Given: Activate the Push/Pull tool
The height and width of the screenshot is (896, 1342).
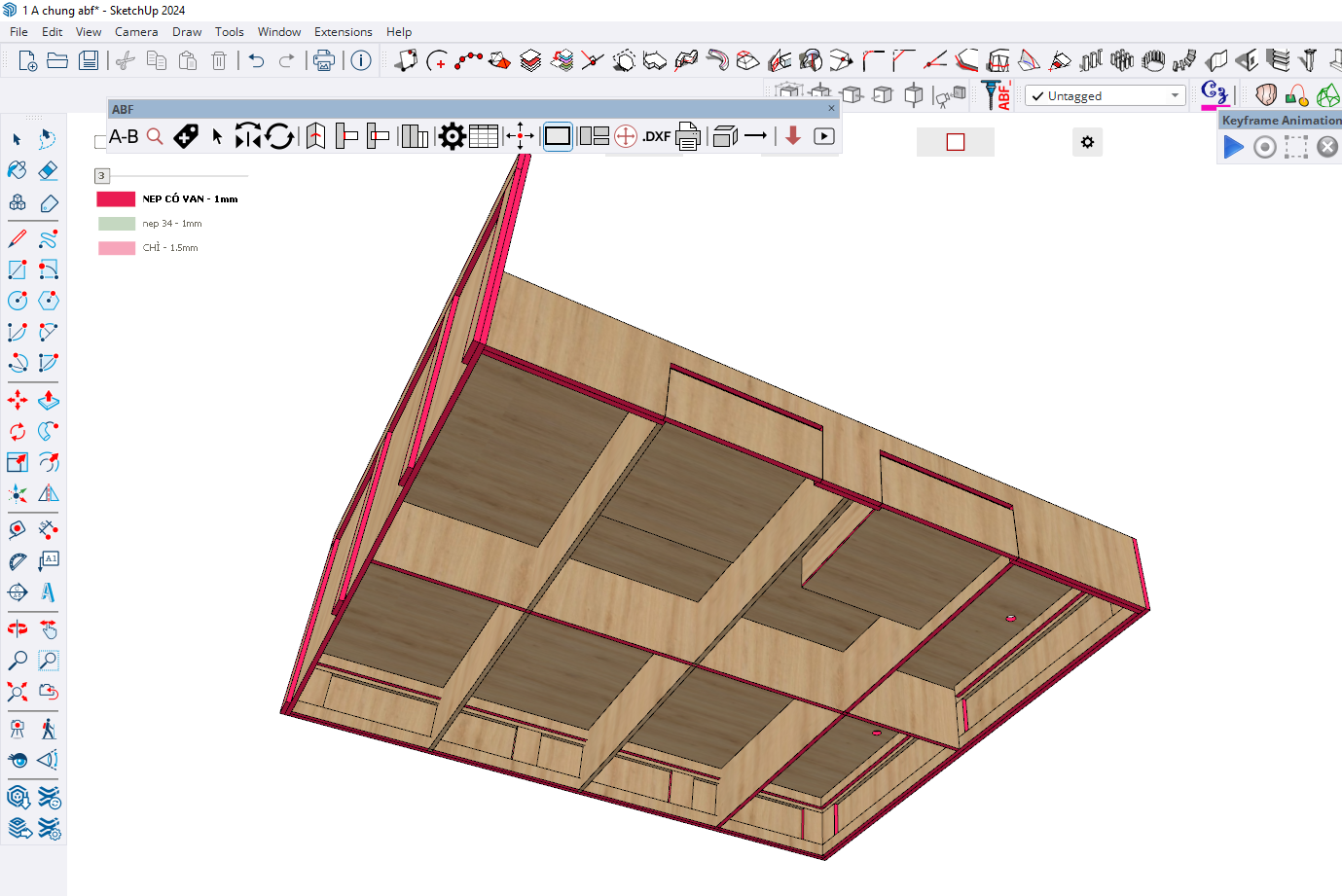Looking at the screenshot, I should pos(48,400).
